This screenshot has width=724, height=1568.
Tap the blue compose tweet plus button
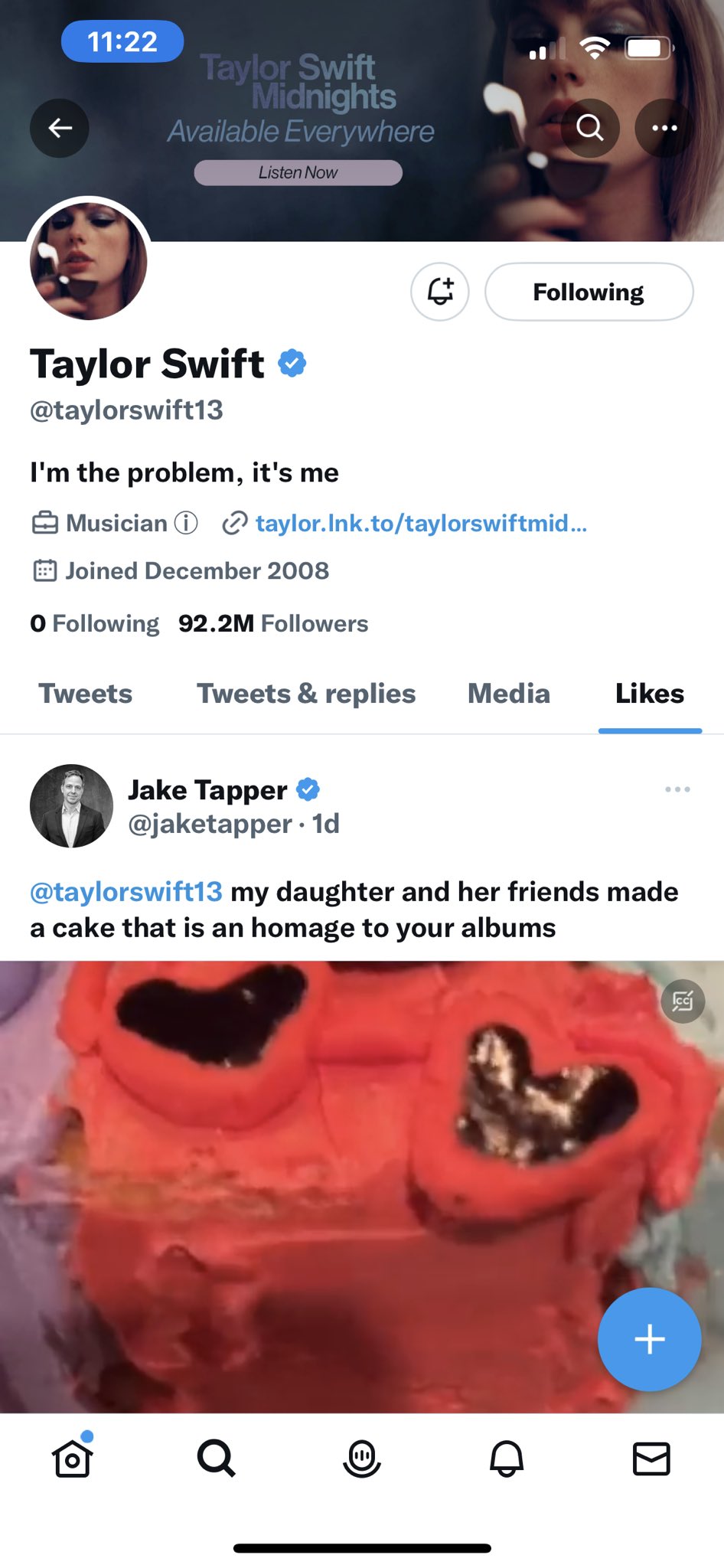[650, 1339]
